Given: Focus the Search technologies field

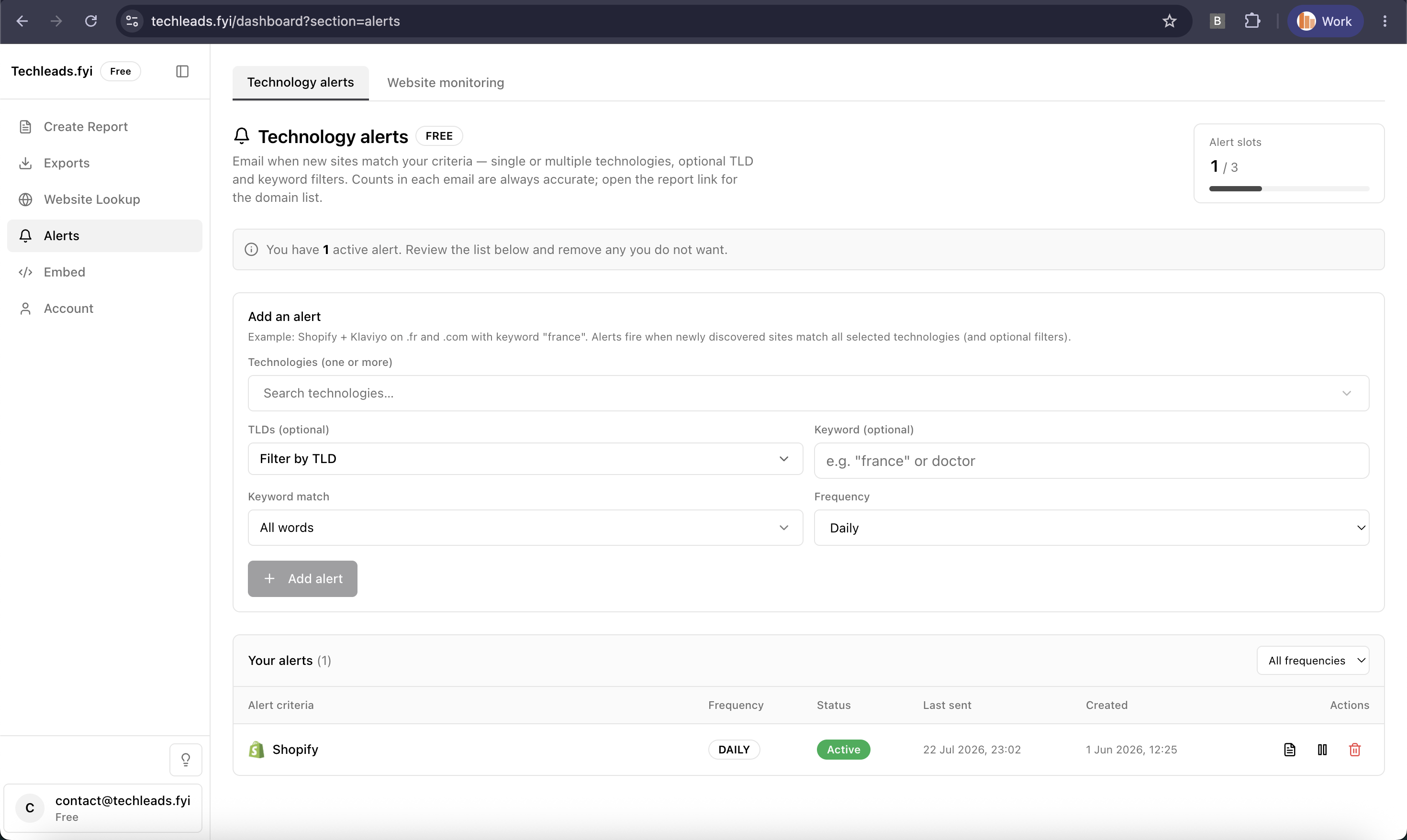Looking at the screenshot, I should pos(808,393).
